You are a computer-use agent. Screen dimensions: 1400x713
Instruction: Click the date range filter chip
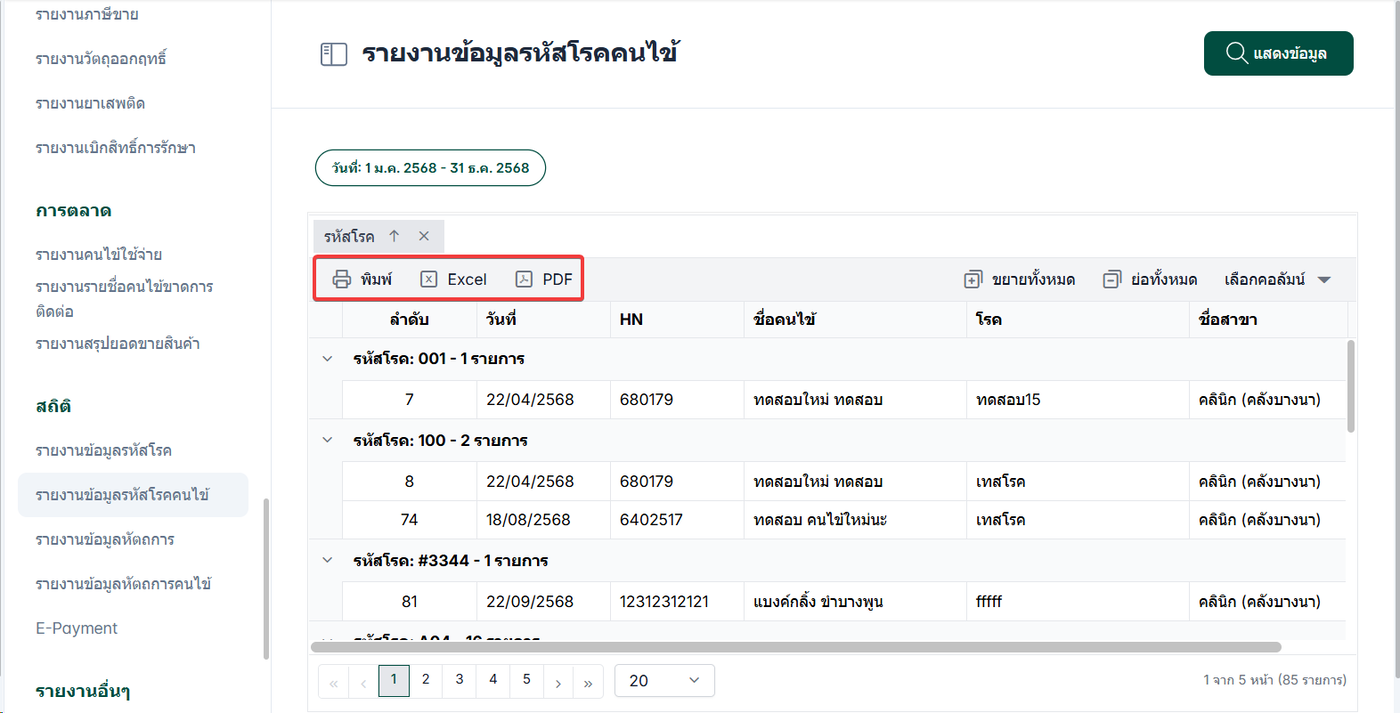coord(431,168)
